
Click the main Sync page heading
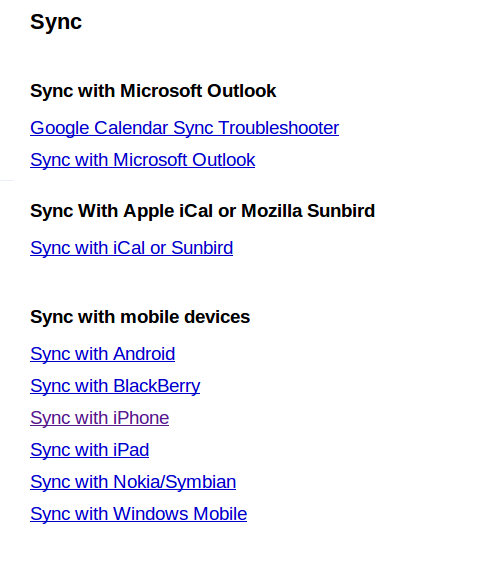point(56,23)
